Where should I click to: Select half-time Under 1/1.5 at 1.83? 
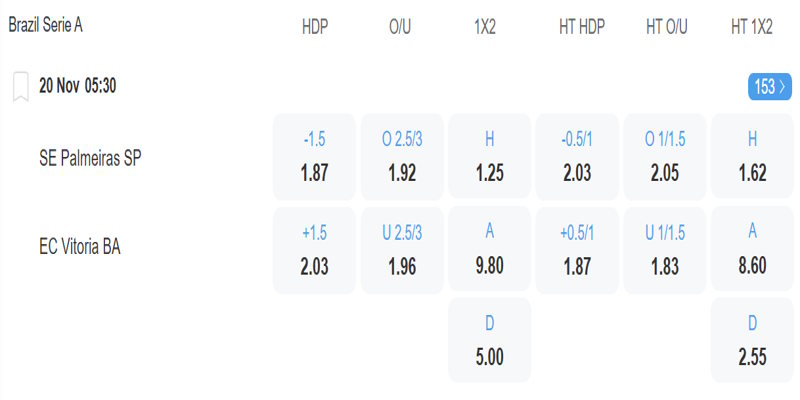tap(664, 250)
